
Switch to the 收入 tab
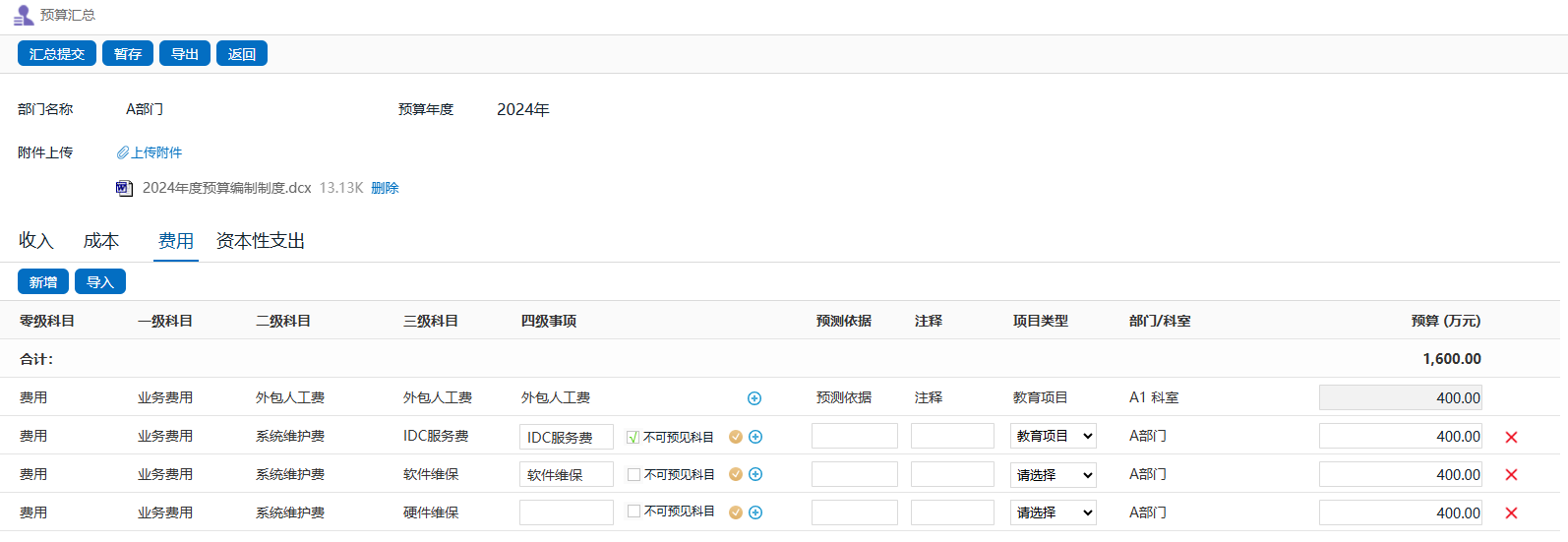click(35, 241)
